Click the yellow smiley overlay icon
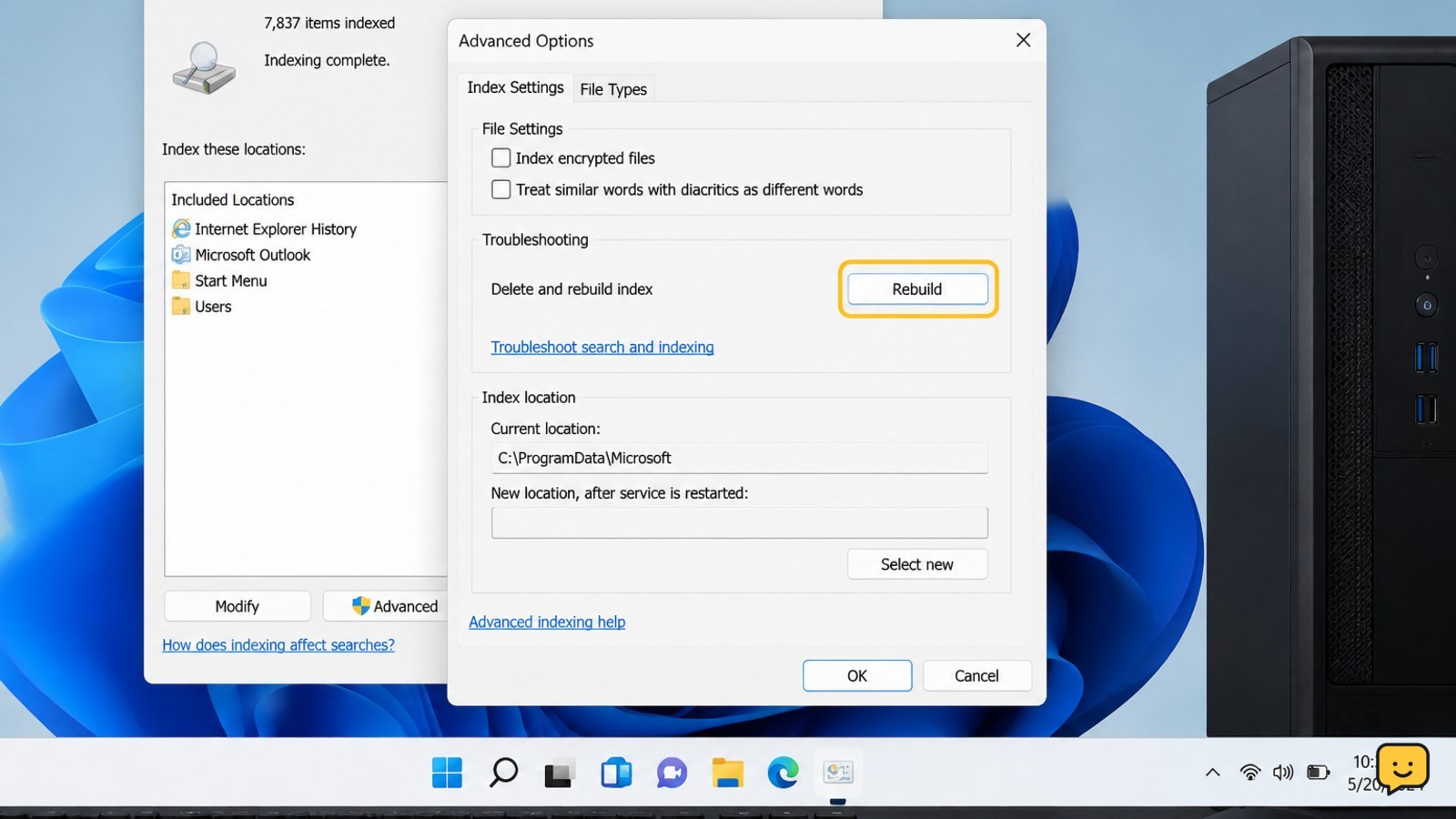This screenshot has height=819, width=1456. click(1402, 769)
